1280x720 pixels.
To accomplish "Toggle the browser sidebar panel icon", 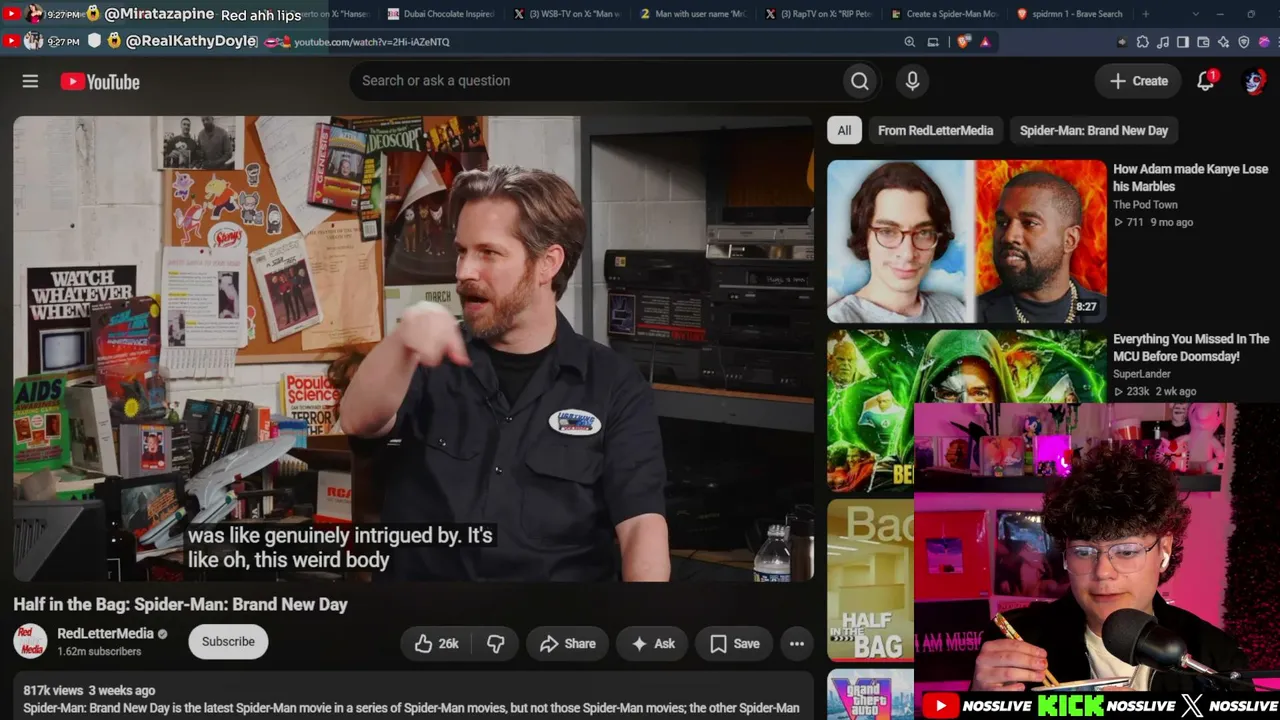I will pos(1183,42).
